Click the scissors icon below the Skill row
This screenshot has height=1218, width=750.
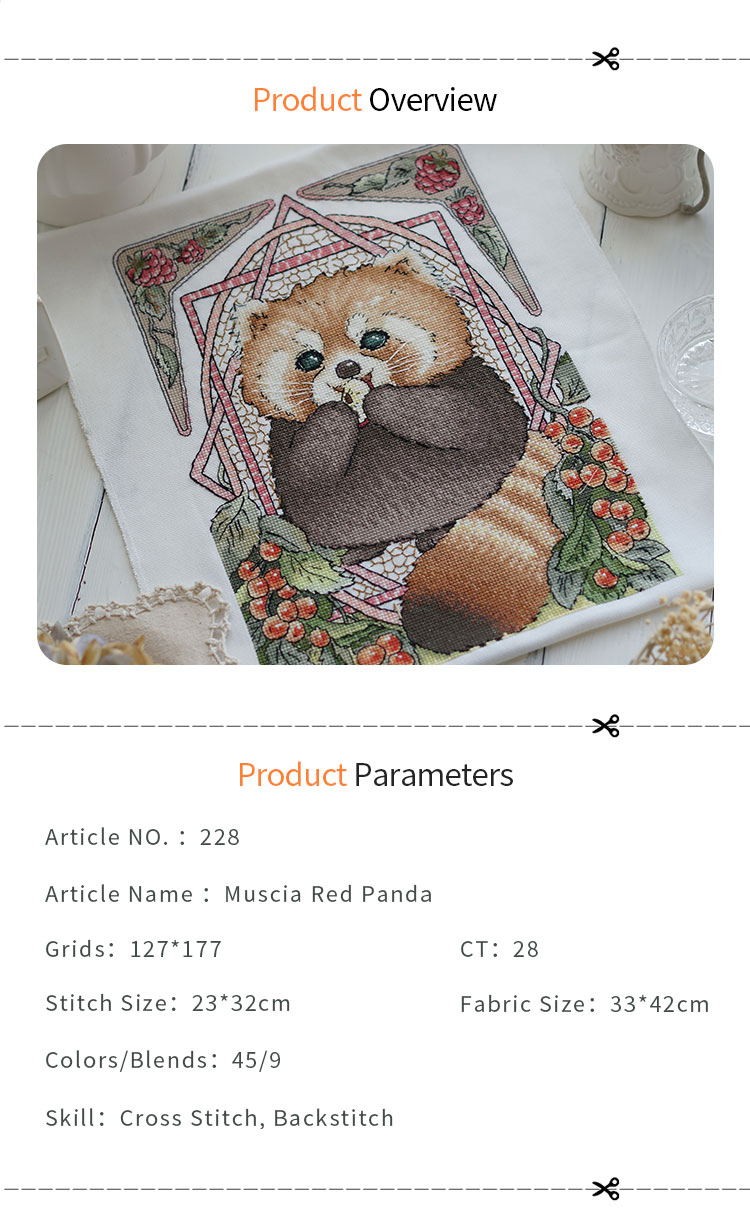tap(606, 1189)
